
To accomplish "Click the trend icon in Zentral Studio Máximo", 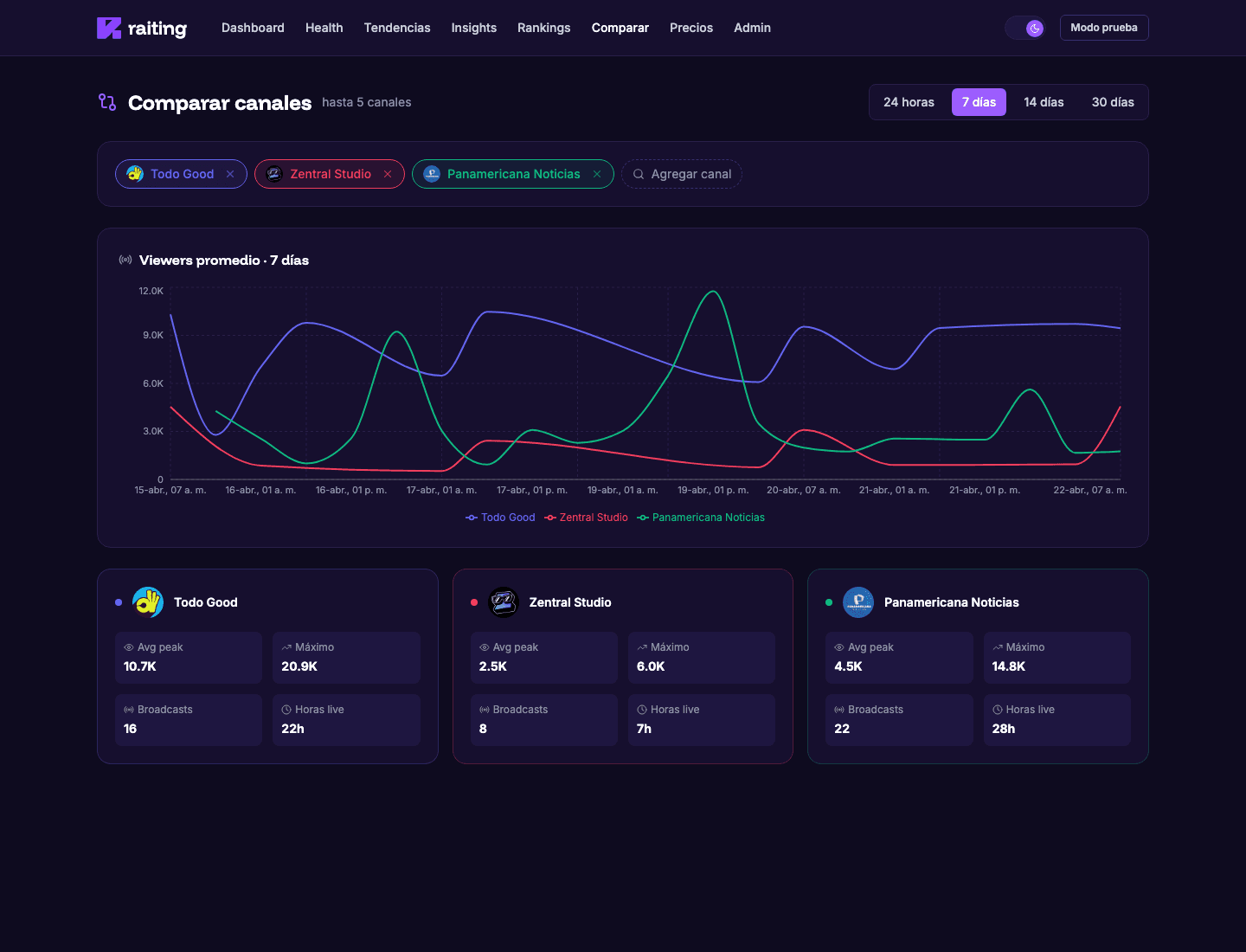I will (642, 647).
